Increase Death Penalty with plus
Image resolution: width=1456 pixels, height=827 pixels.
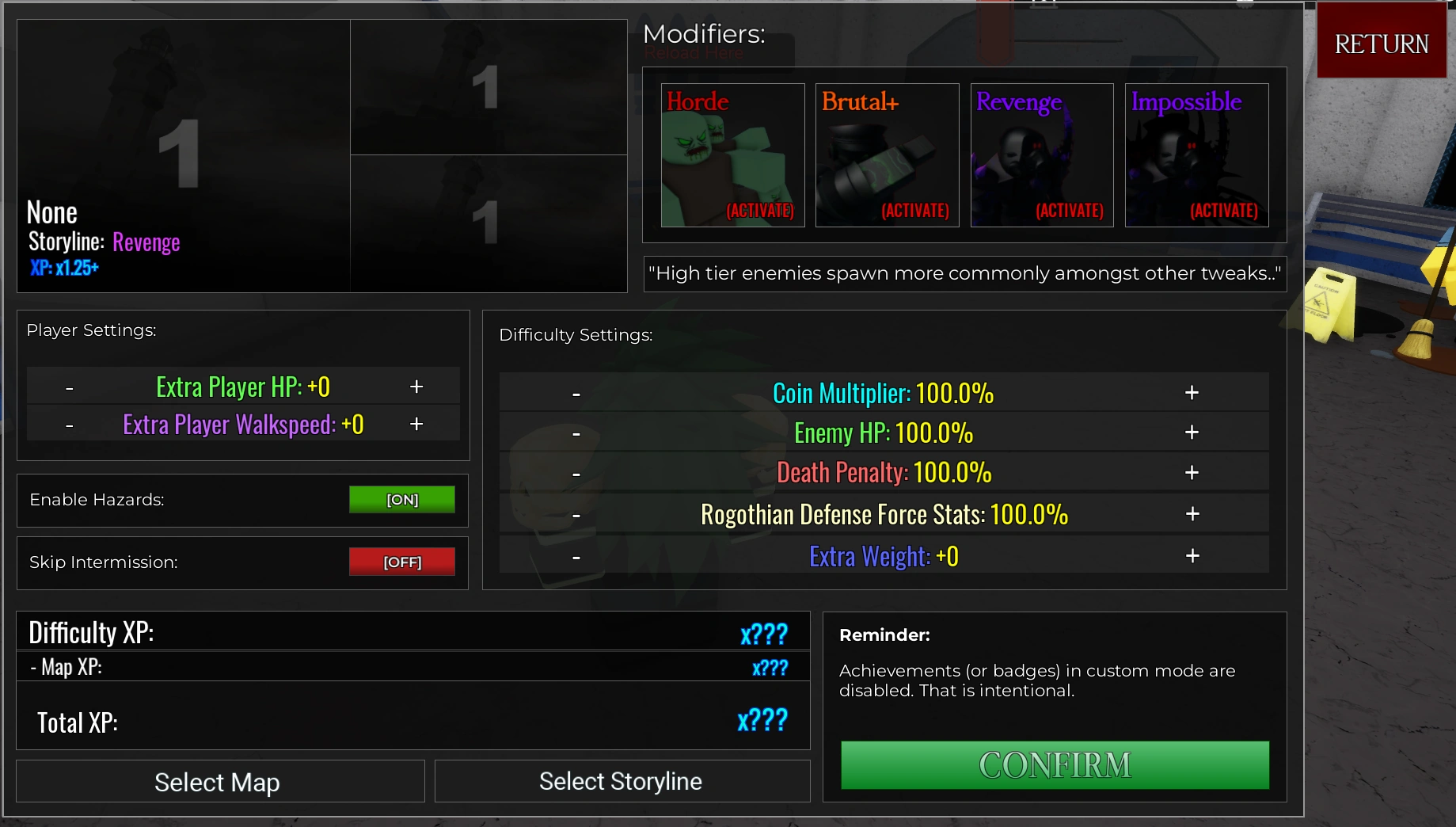(1192, 473)
